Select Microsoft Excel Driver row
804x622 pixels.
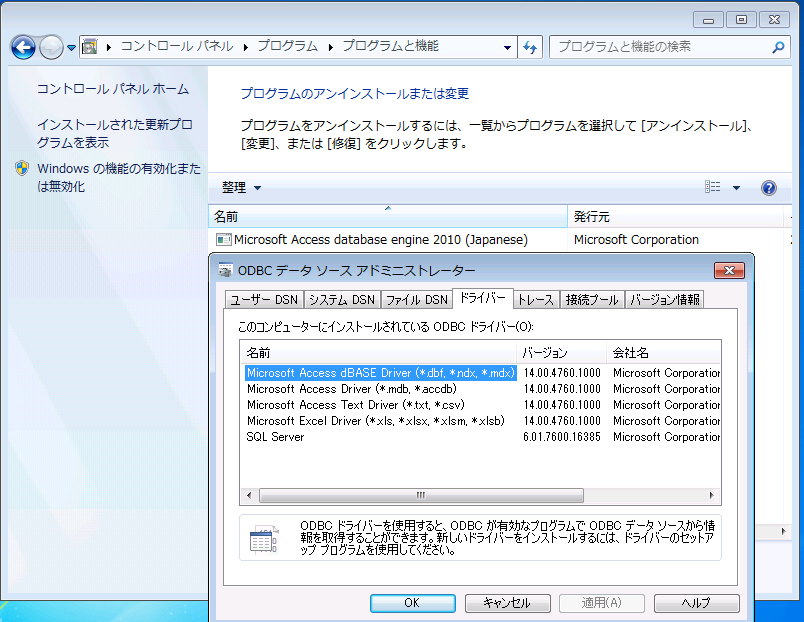(376, 420)
